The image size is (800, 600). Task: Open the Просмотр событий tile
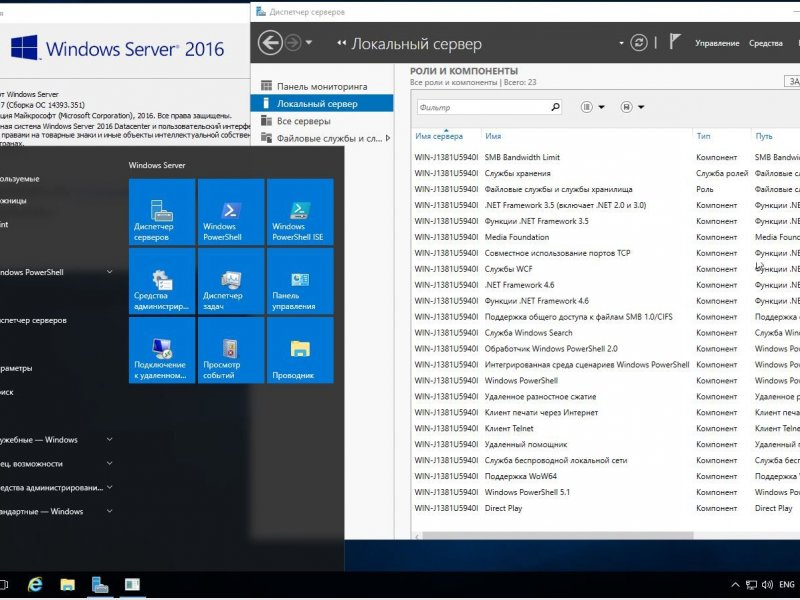coord(231,350)
